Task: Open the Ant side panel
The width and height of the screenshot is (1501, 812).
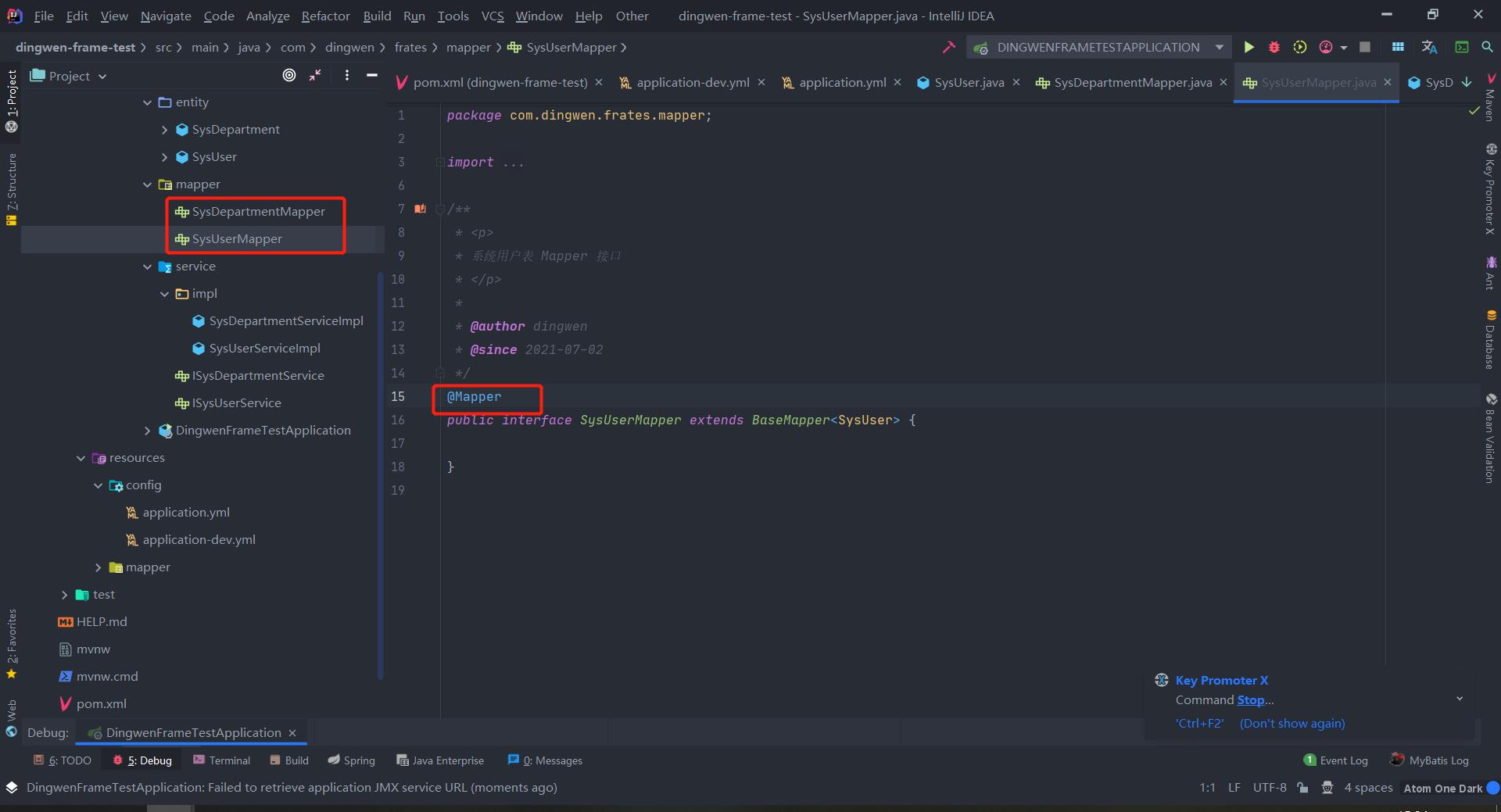Action: 1491,274
